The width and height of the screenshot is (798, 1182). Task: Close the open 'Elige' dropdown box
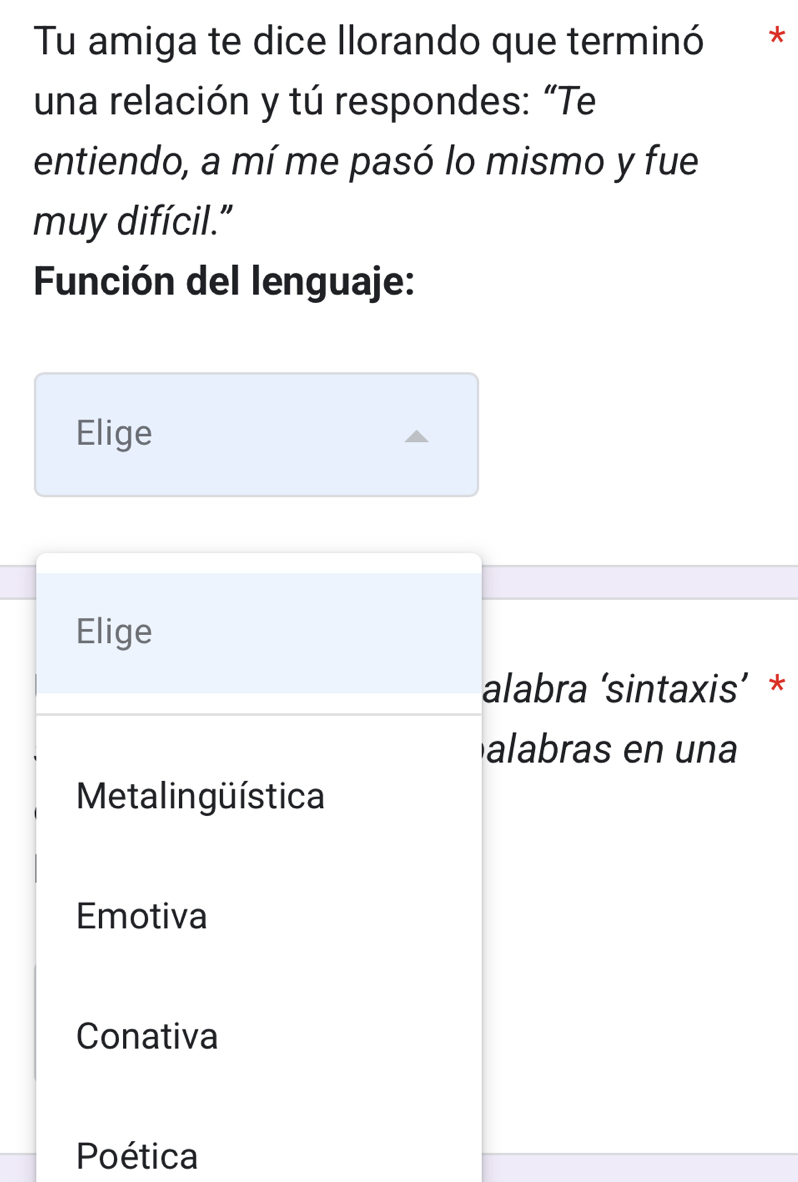tap(256, 434)
